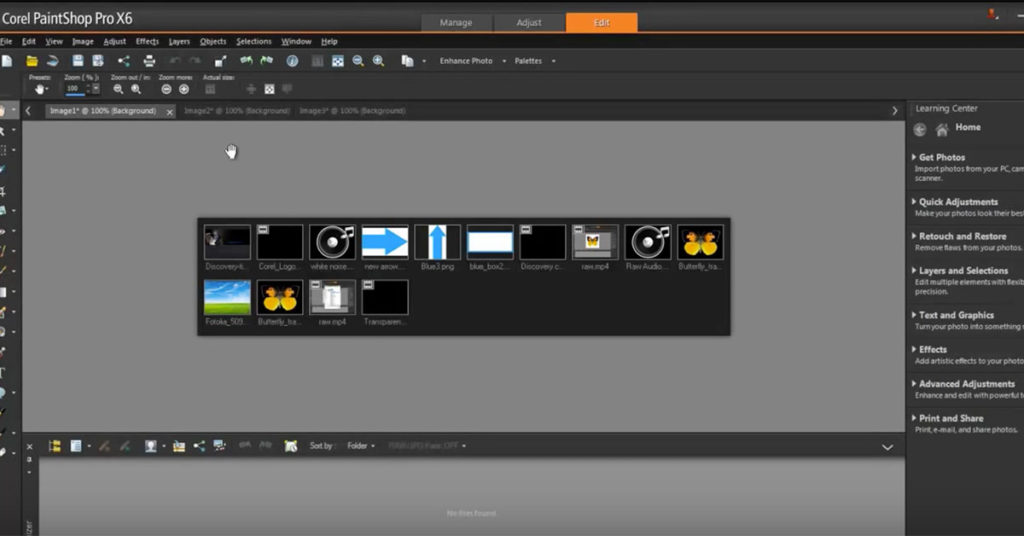Open the Layers menu
The image size is (1024, 536).
[x=179, y=41]
